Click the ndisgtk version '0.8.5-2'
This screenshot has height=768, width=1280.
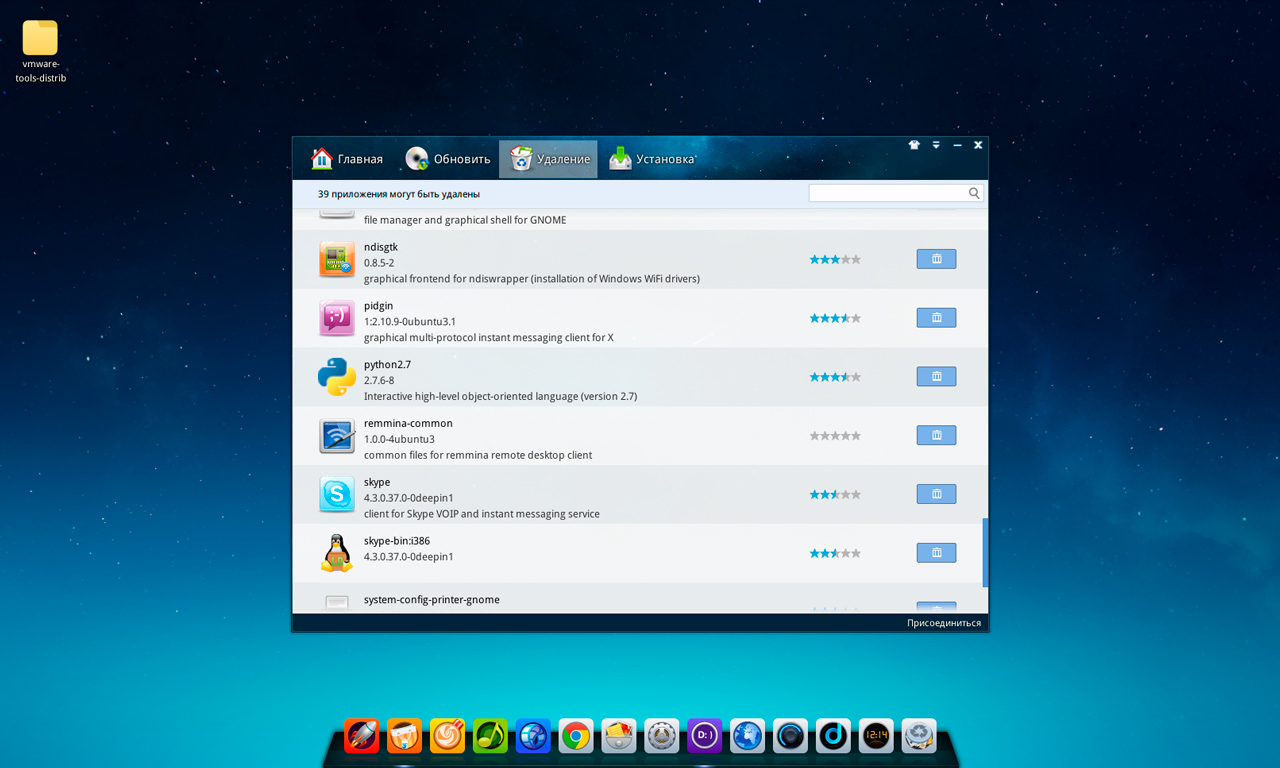(x=379, y=263)
